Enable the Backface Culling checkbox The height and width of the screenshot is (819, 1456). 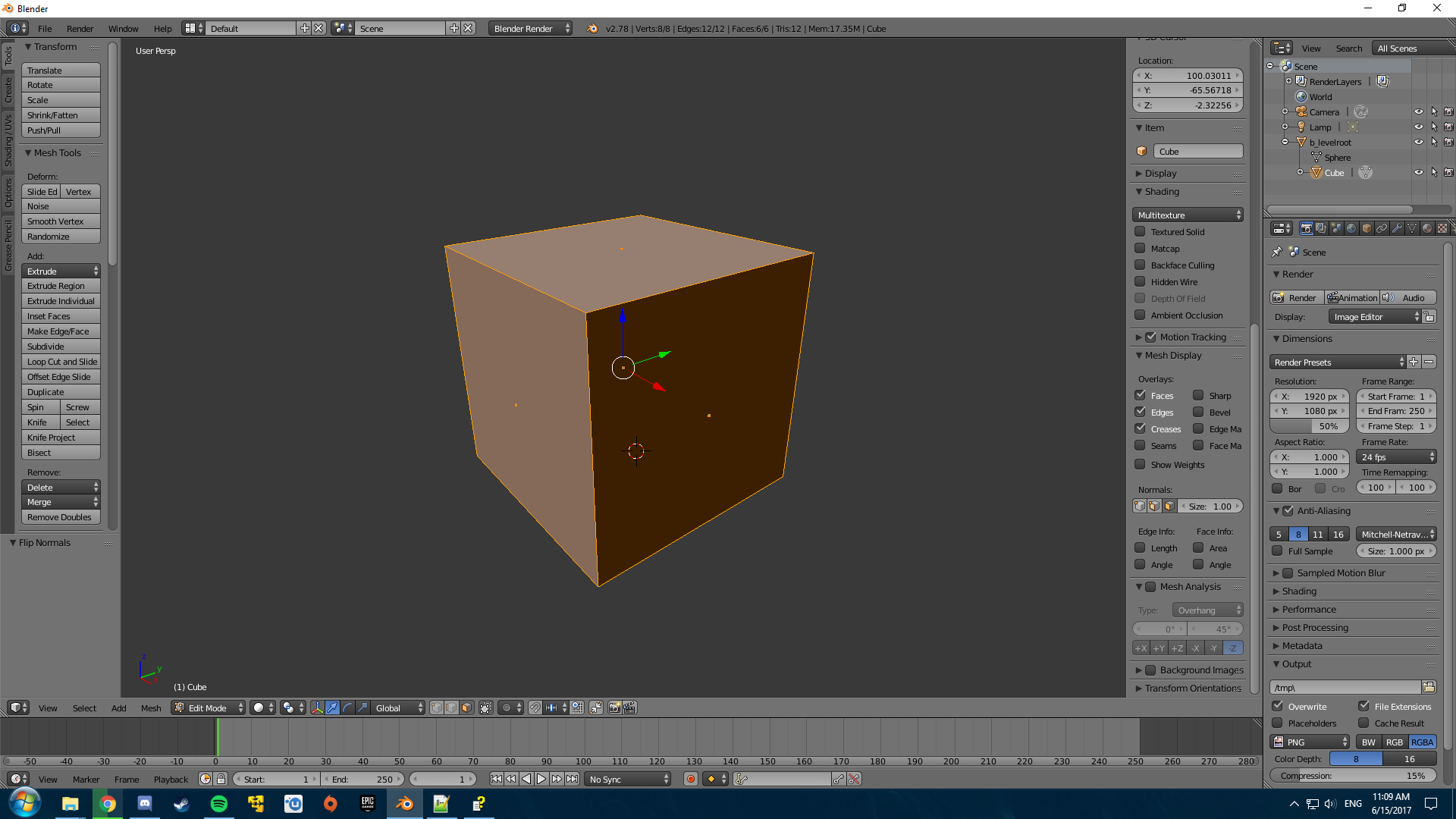click(1140, 265)
